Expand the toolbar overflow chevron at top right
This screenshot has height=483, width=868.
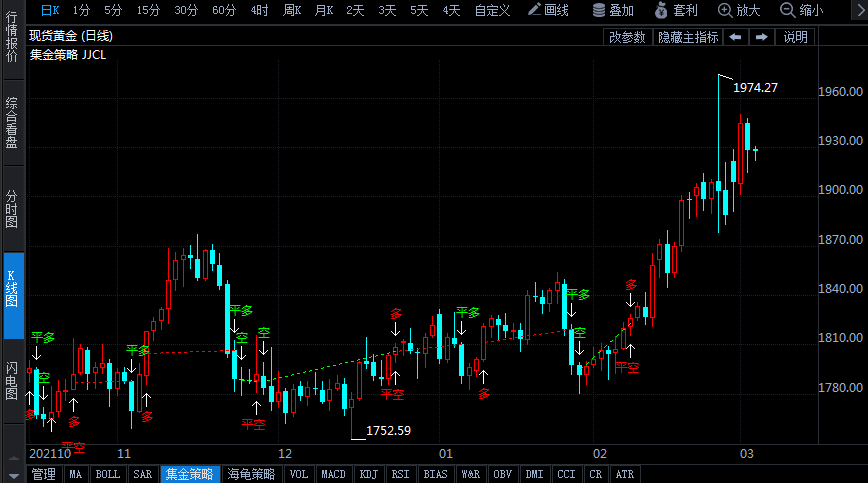(860, 10)
